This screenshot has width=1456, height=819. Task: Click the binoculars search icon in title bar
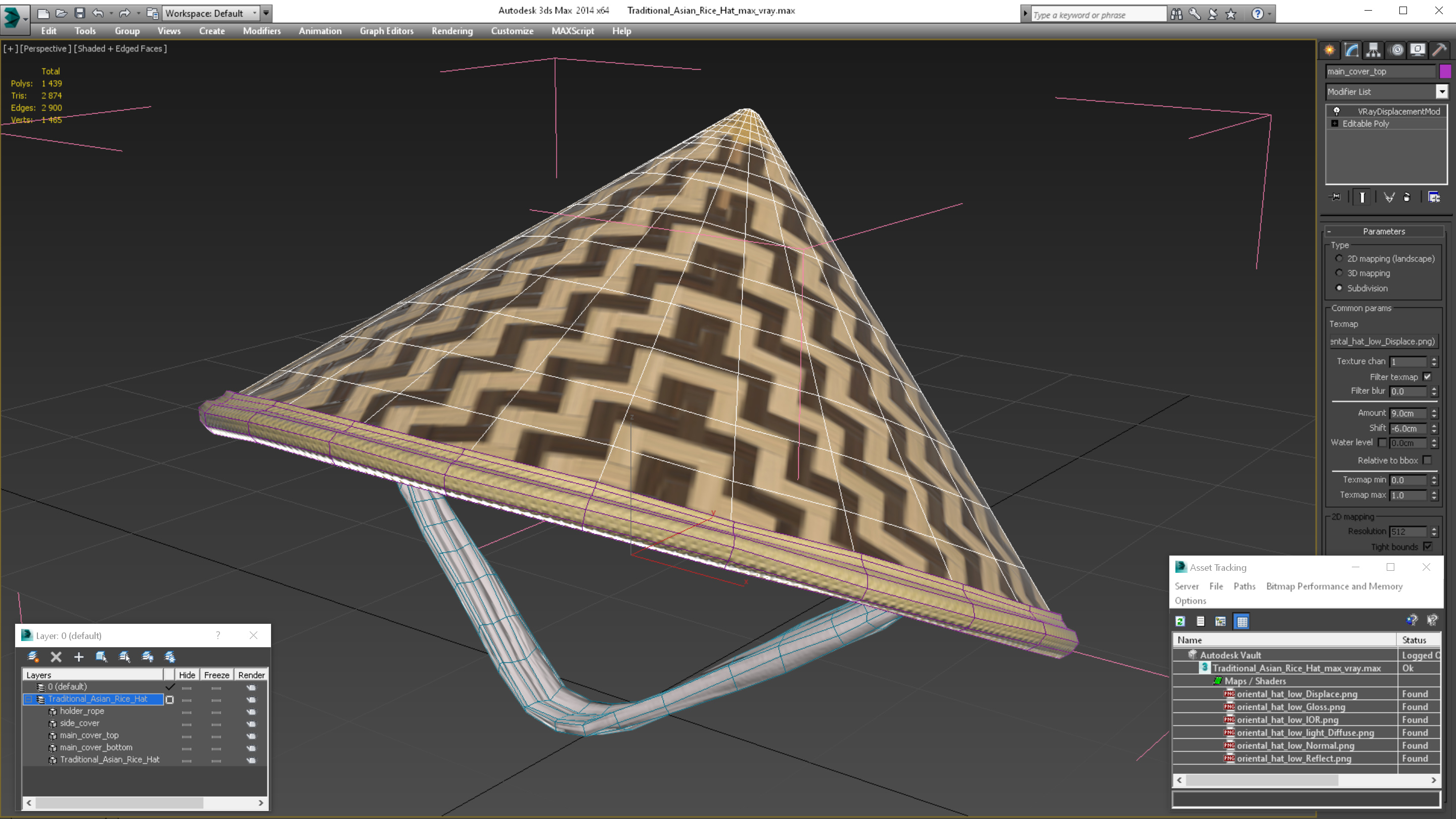point(1176,14)
